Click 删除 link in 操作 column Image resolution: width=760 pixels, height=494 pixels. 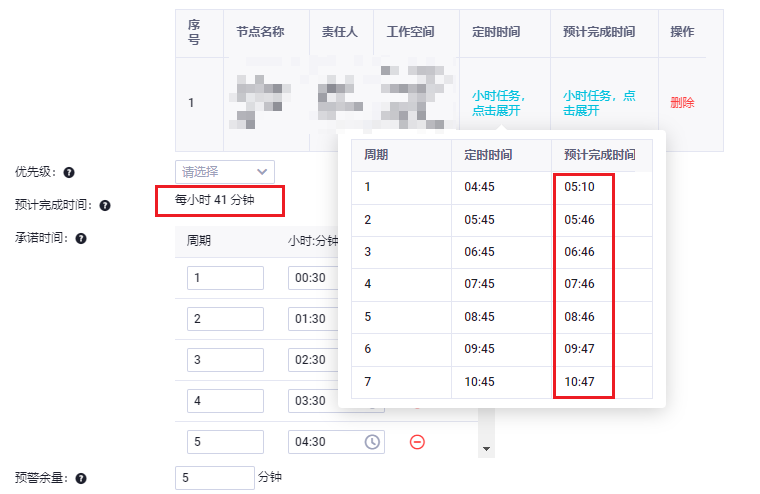(682, 103)
